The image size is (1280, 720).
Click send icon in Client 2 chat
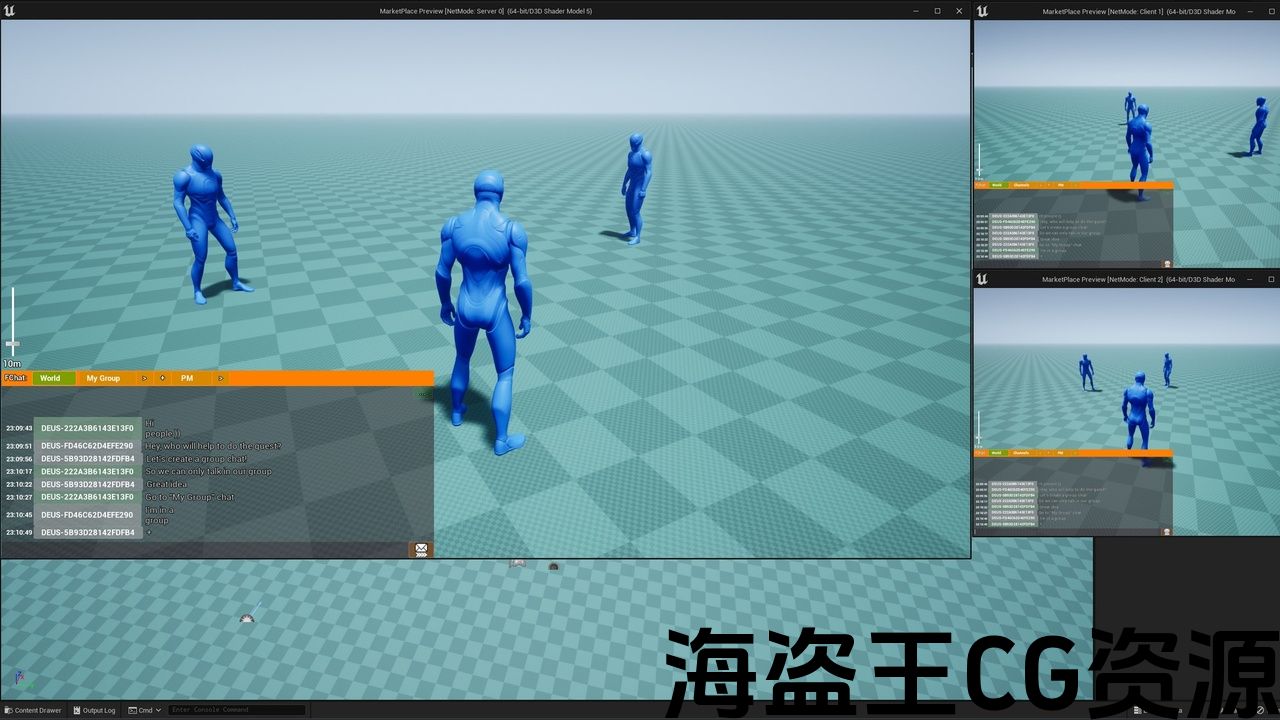[1166, 531]
